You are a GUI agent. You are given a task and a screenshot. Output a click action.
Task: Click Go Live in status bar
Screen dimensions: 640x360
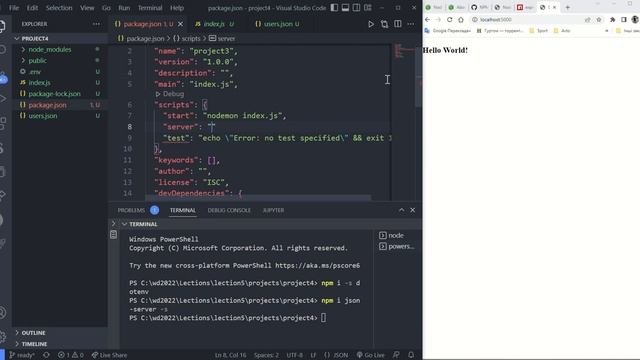371,355
